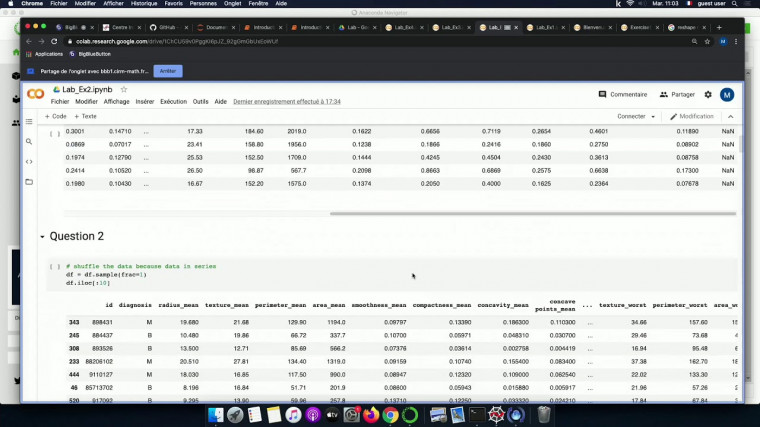Click the Colab CO logo
Viewport: 760px width, 427px height.
pyautogui.click(x=35, y=94)
